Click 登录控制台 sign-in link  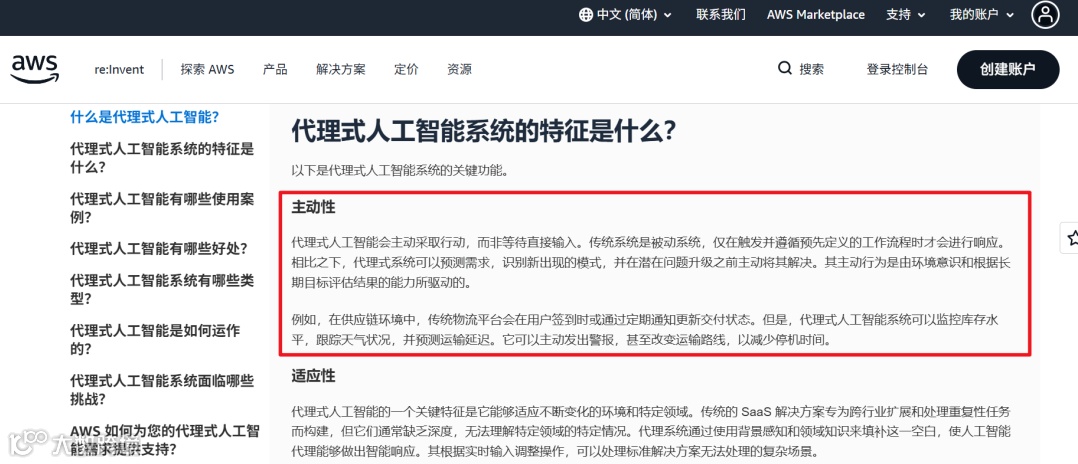[x=897, y=69]
